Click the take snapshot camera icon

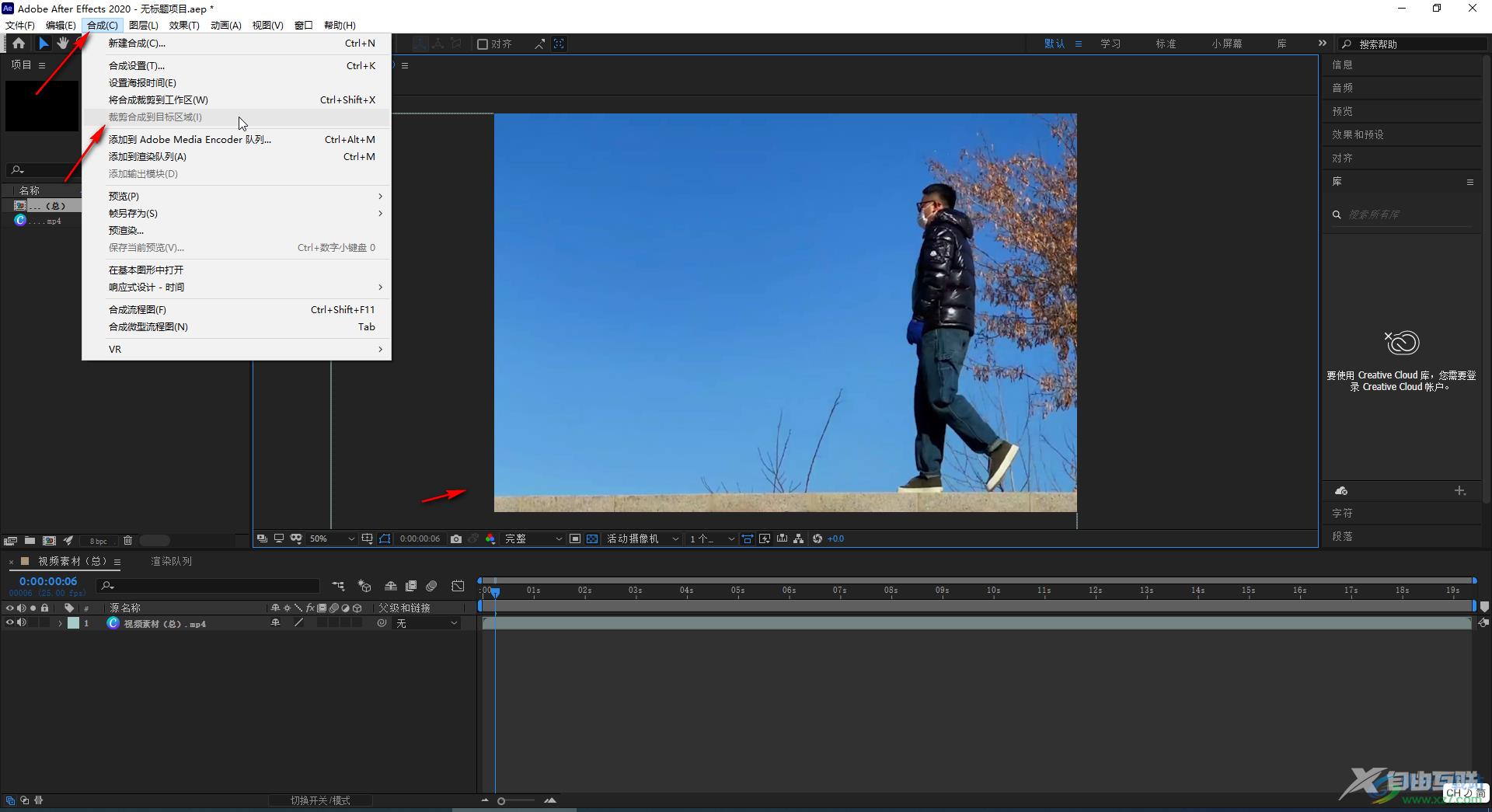[x=456, y=538]
